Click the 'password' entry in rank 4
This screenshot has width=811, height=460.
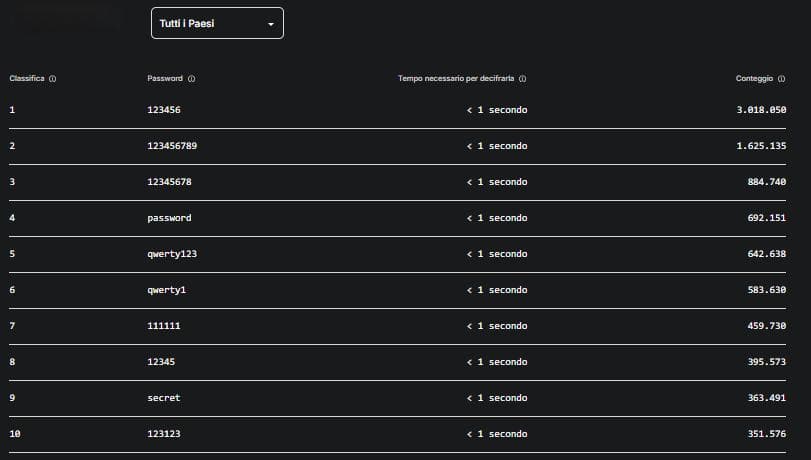169,218
